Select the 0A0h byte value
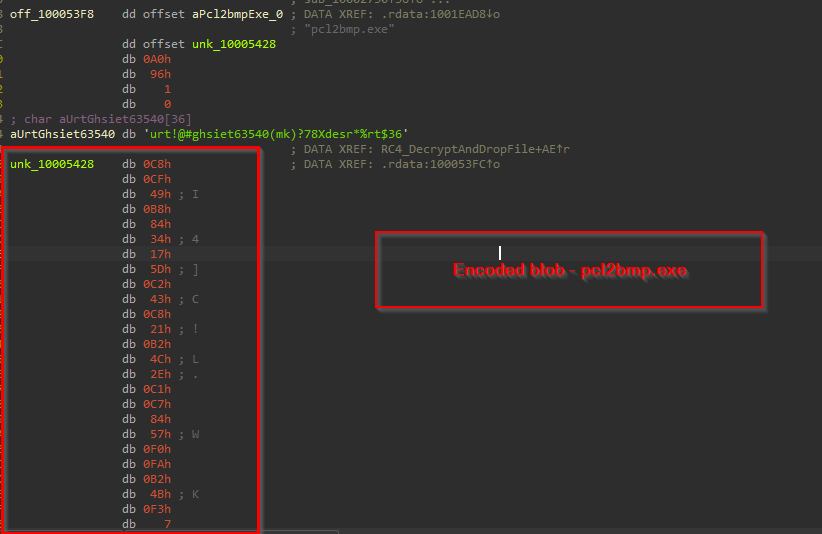This screenshot has width=822, height=534. point(157,59)
